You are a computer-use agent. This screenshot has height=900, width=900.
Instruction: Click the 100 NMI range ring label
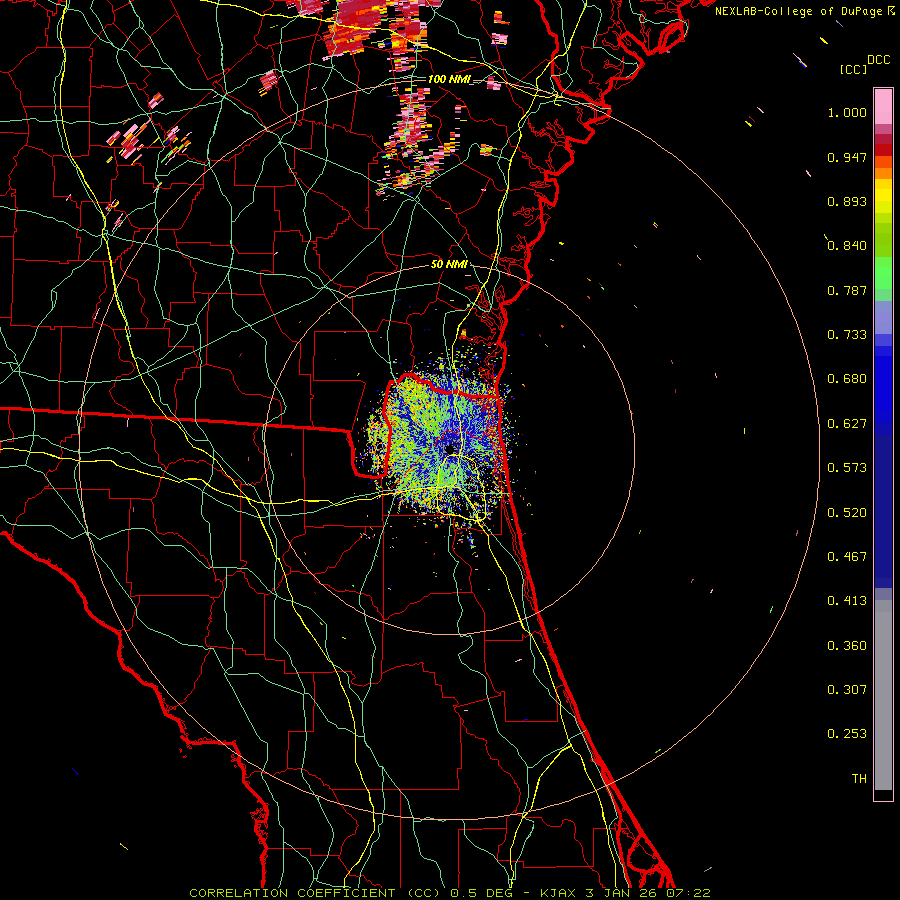[x=448, y=79]
